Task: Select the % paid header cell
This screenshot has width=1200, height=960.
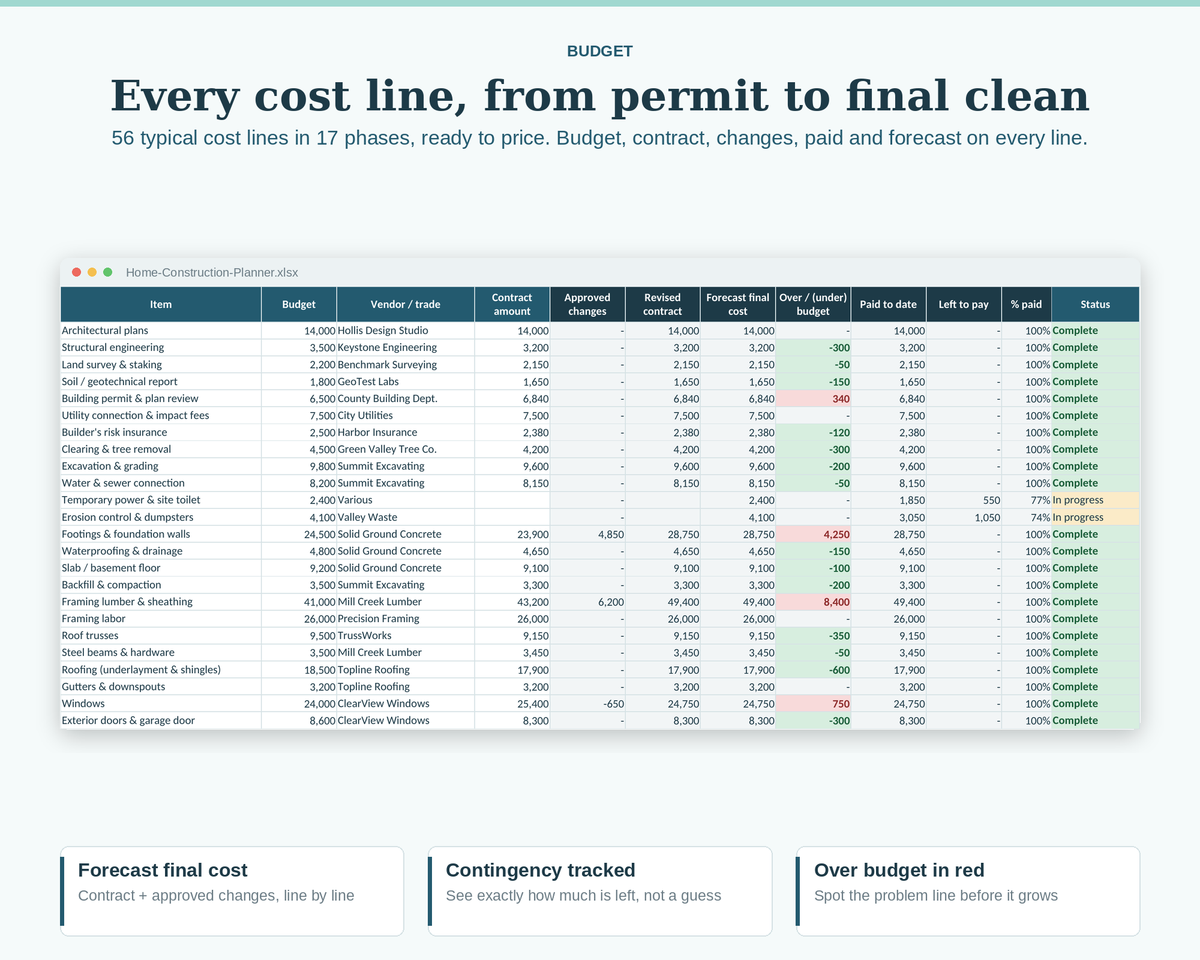Action: click(x=1026, y=304)
